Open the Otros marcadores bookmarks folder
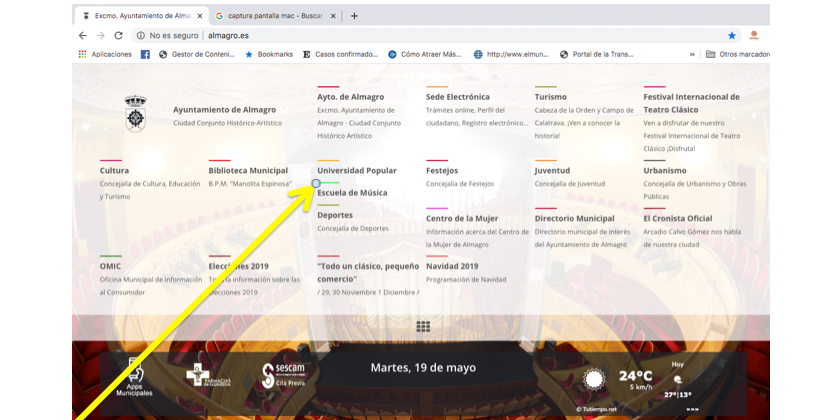The image size is (840, 420). (737, 54)
